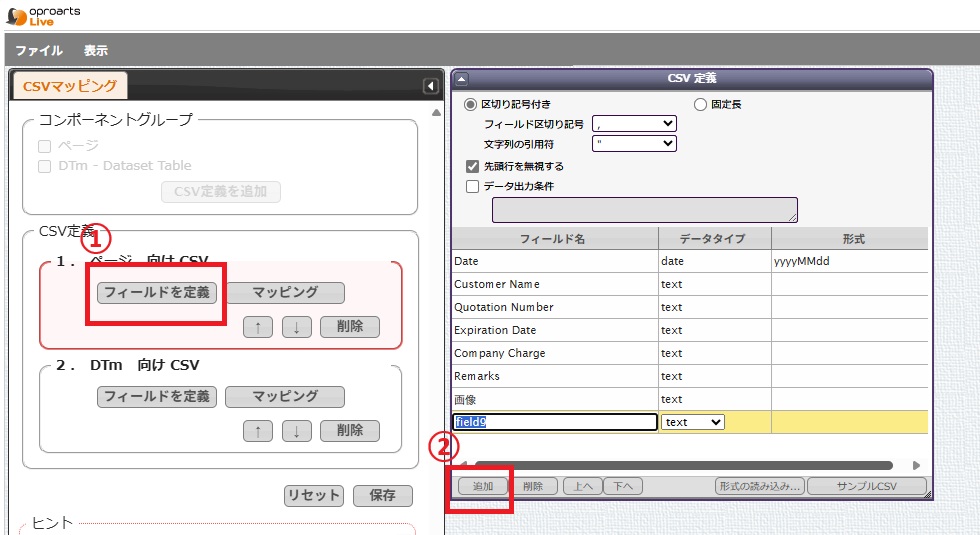
Task: Uncheck 先頭行を無視する checkbox
Action: pos(473,166)
